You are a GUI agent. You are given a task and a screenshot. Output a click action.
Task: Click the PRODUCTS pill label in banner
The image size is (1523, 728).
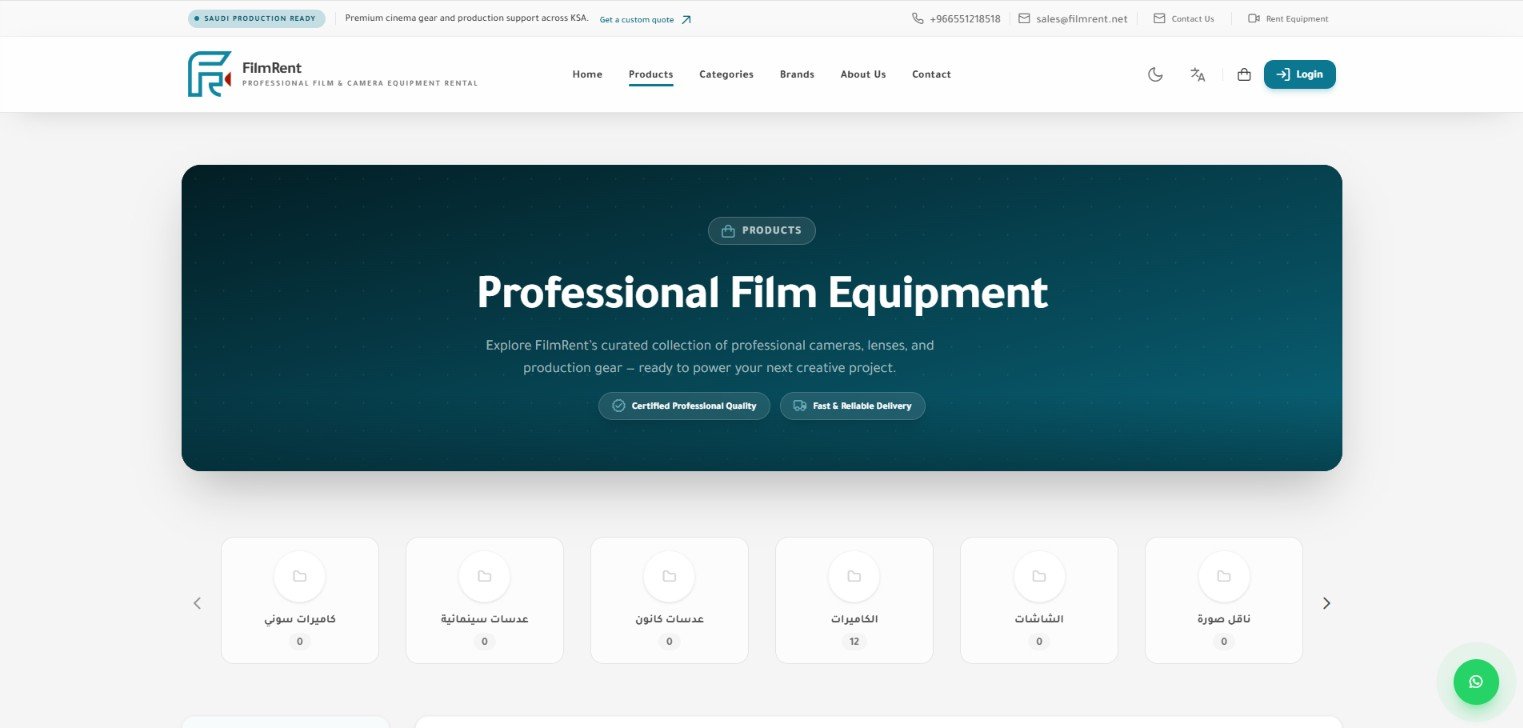(x=762, y=231)
